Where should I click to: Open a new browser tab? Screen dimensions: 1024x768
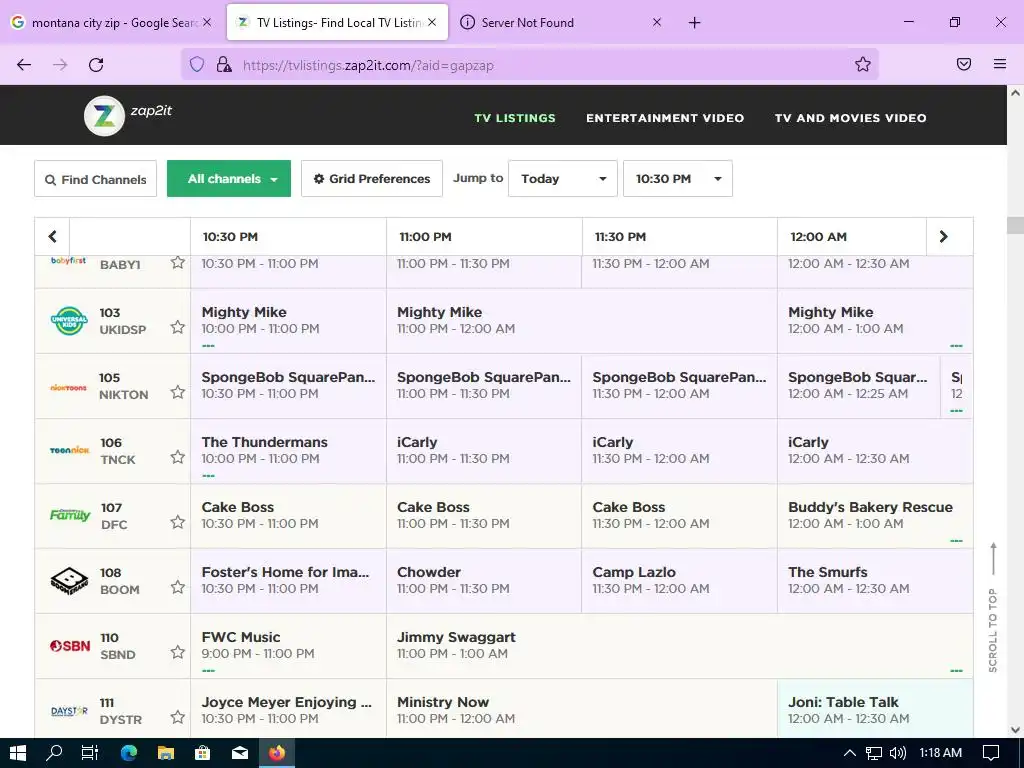click(x=694, y=23)
